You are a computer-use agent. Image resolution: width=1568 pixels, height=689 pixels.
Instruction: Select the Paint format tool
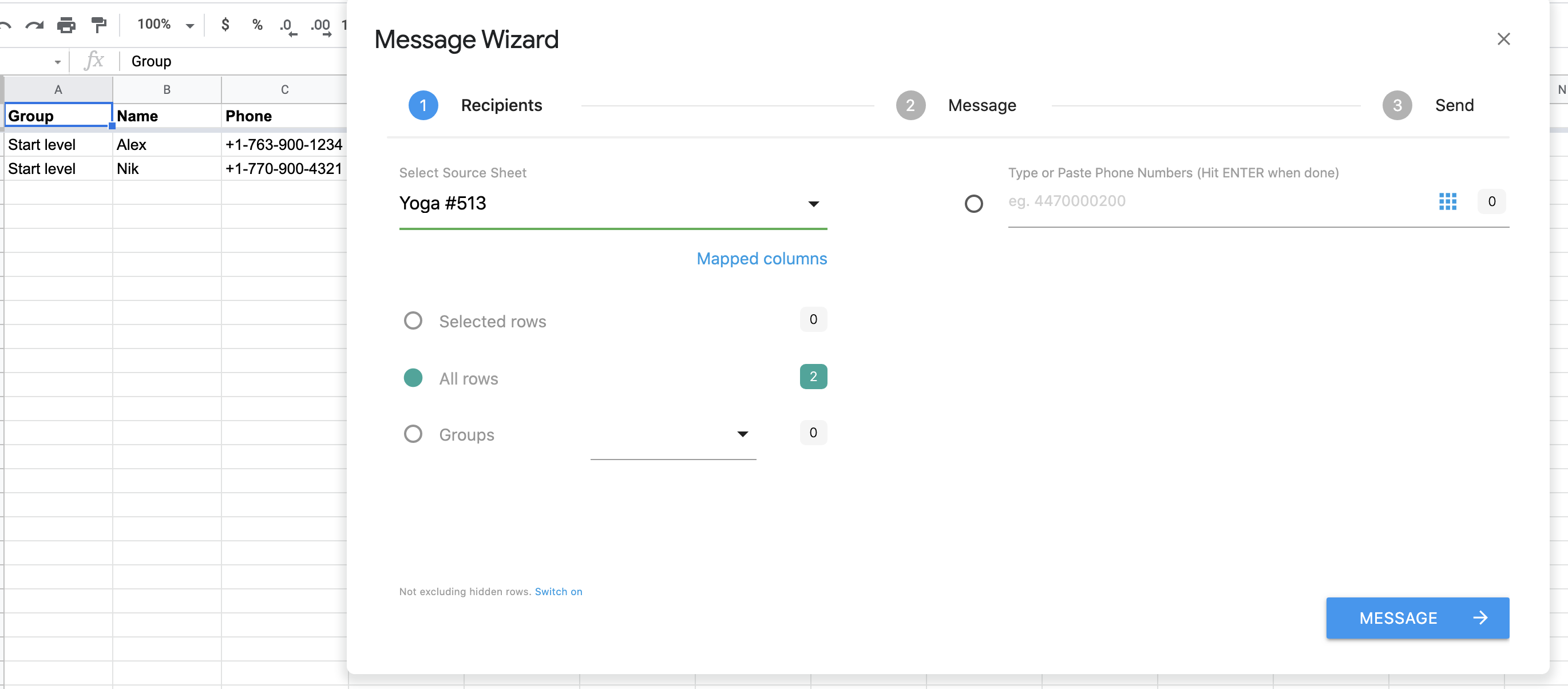point(98,25)
